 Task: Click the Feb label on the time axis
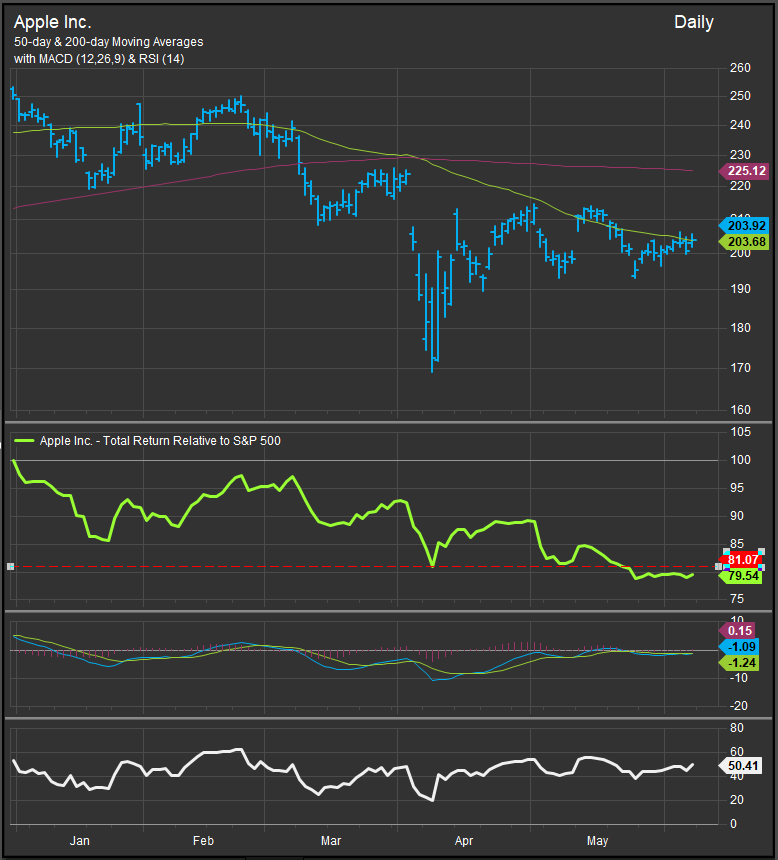pyautogui.click(x=204, y=841)
